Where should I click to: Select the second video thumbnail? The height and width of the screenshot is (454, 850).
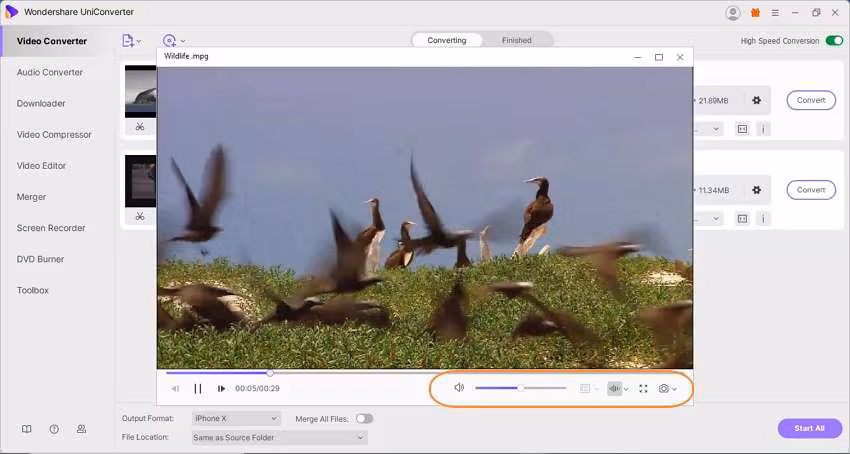[x=141, y=181]
